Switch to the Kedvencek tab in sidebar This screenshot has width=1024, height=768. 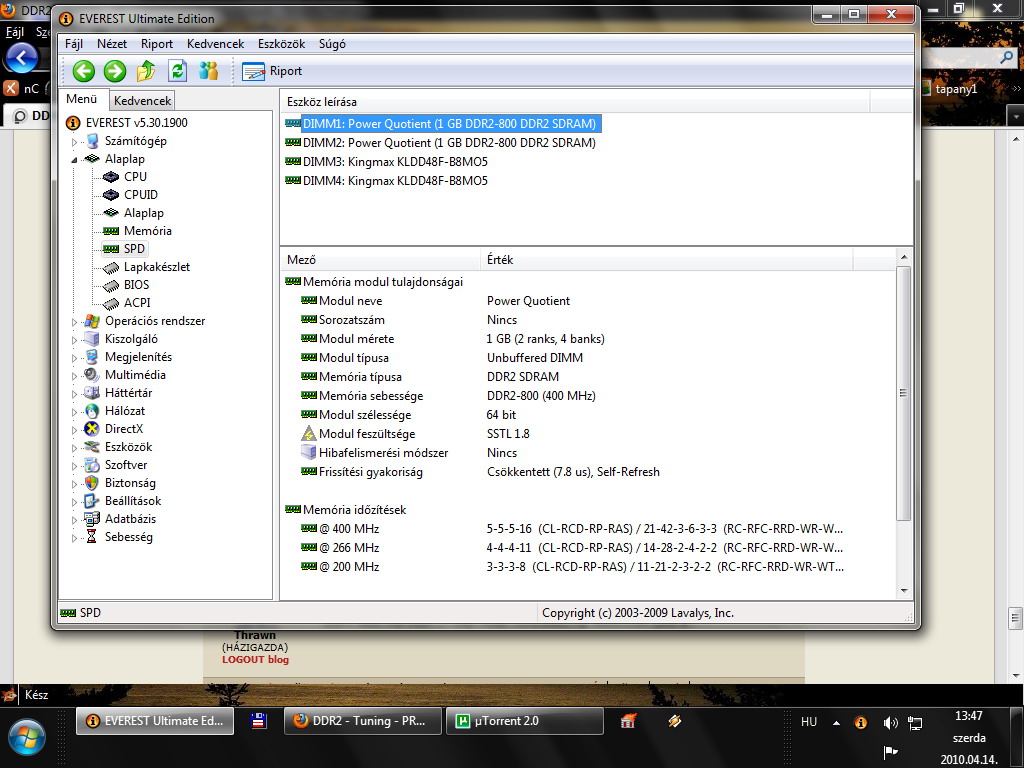click(142, 101)
